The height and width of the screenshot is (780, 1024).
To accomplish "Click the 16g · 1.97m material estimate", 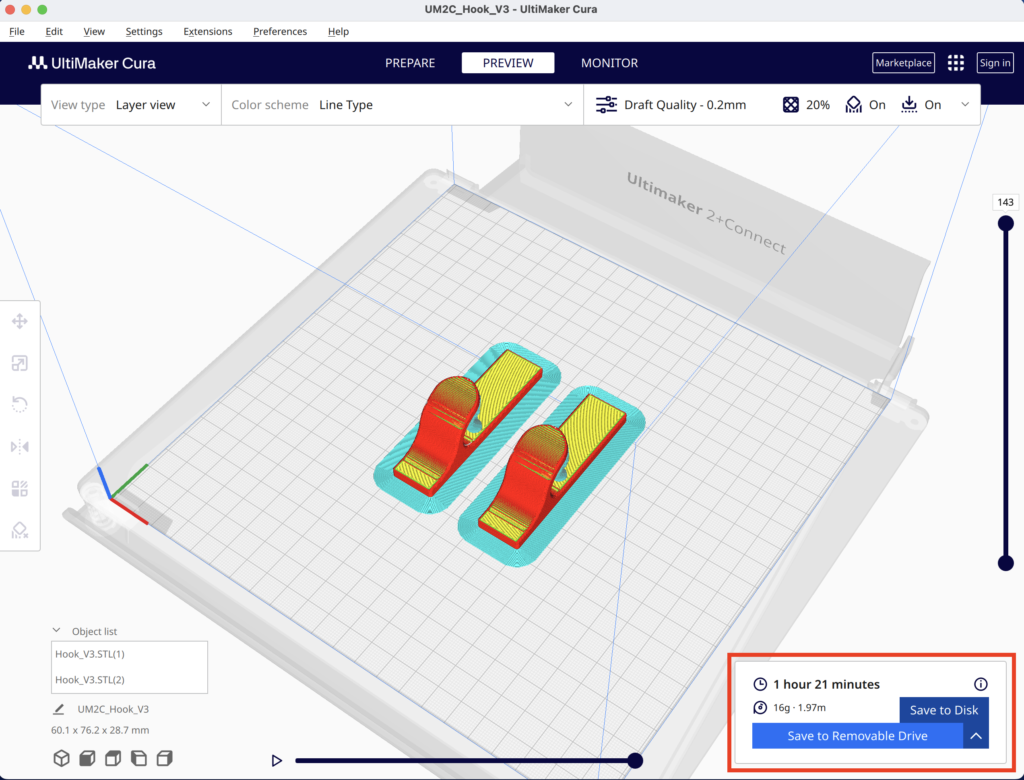I will click(x=799, y=707).
